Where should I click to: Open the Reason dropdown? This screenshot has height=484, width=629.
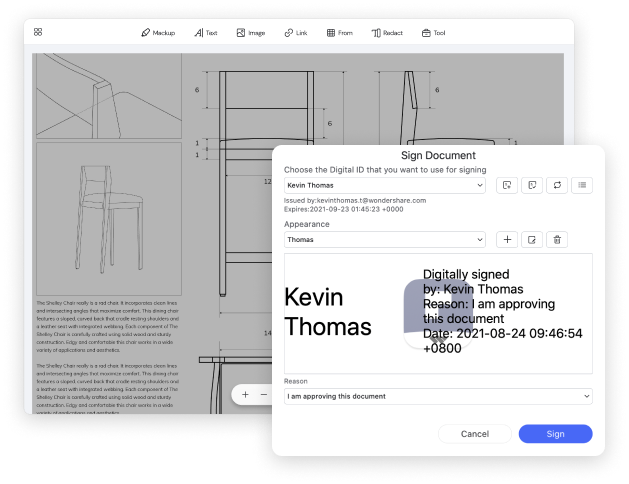(438, 396)
